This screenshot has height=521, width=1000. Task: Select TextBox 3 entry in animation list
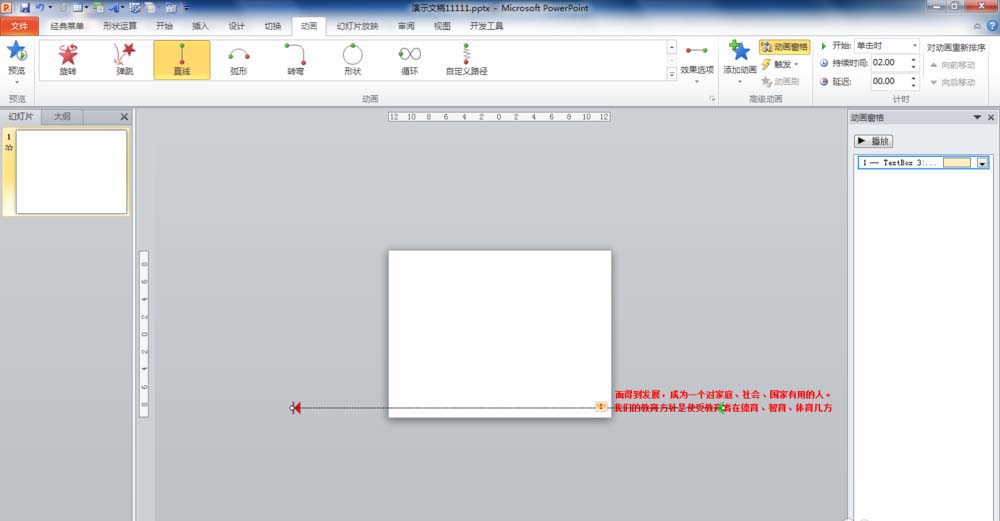click(923, 163)
